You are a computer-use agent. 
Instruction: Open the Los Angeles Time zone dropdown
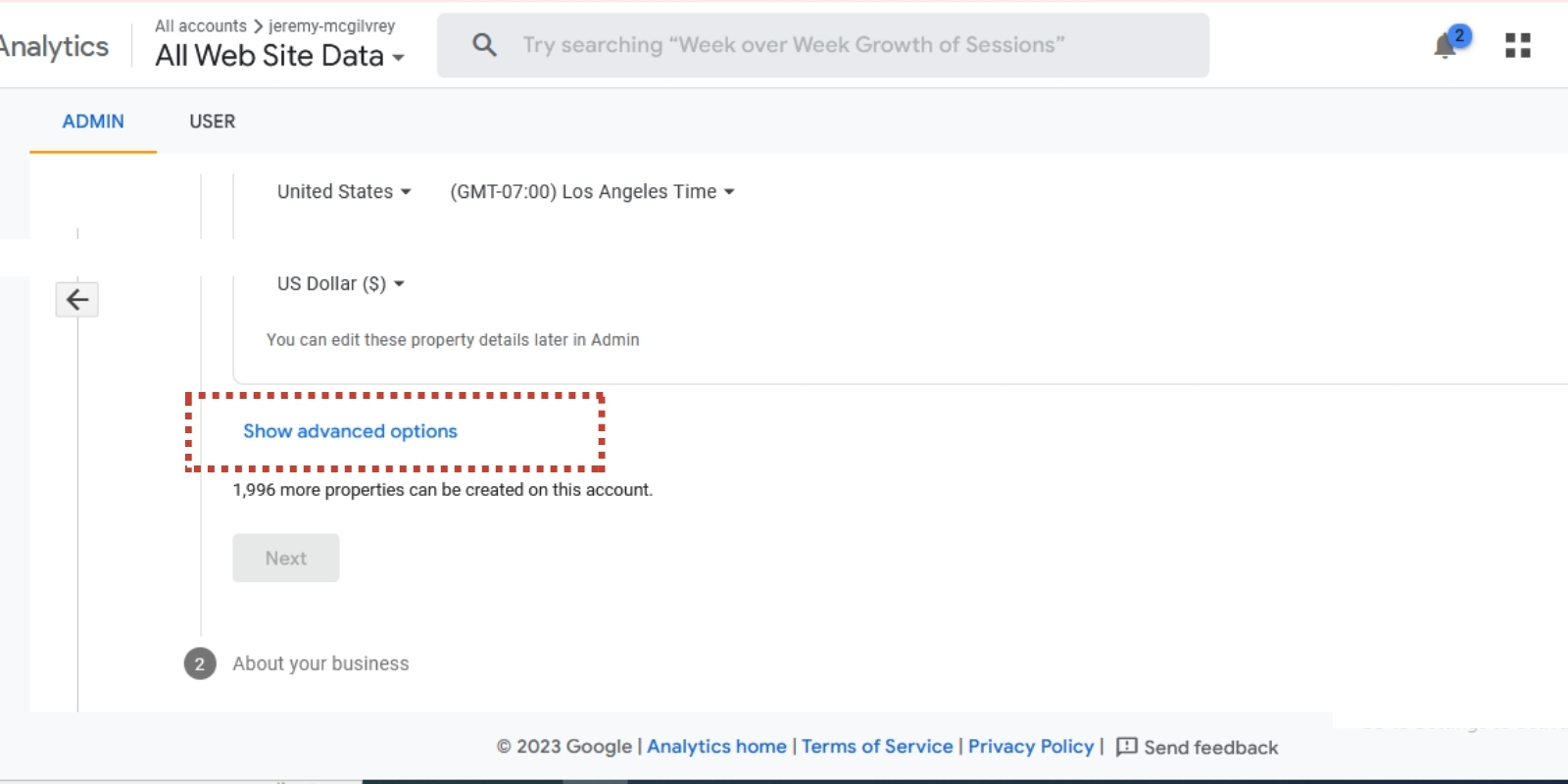[x=592, y=192]
